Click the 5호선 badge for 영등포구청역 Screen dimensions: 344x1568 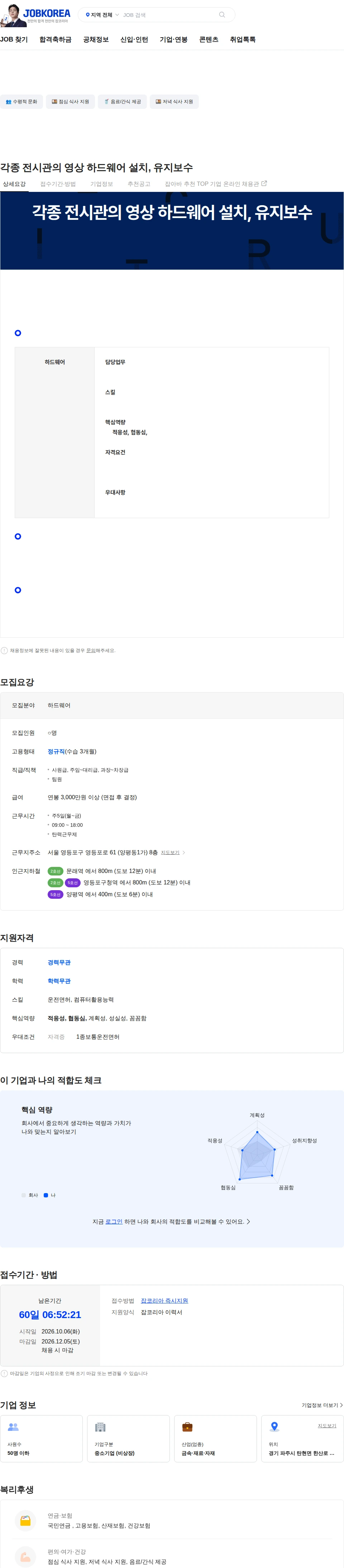coord(72,883)
